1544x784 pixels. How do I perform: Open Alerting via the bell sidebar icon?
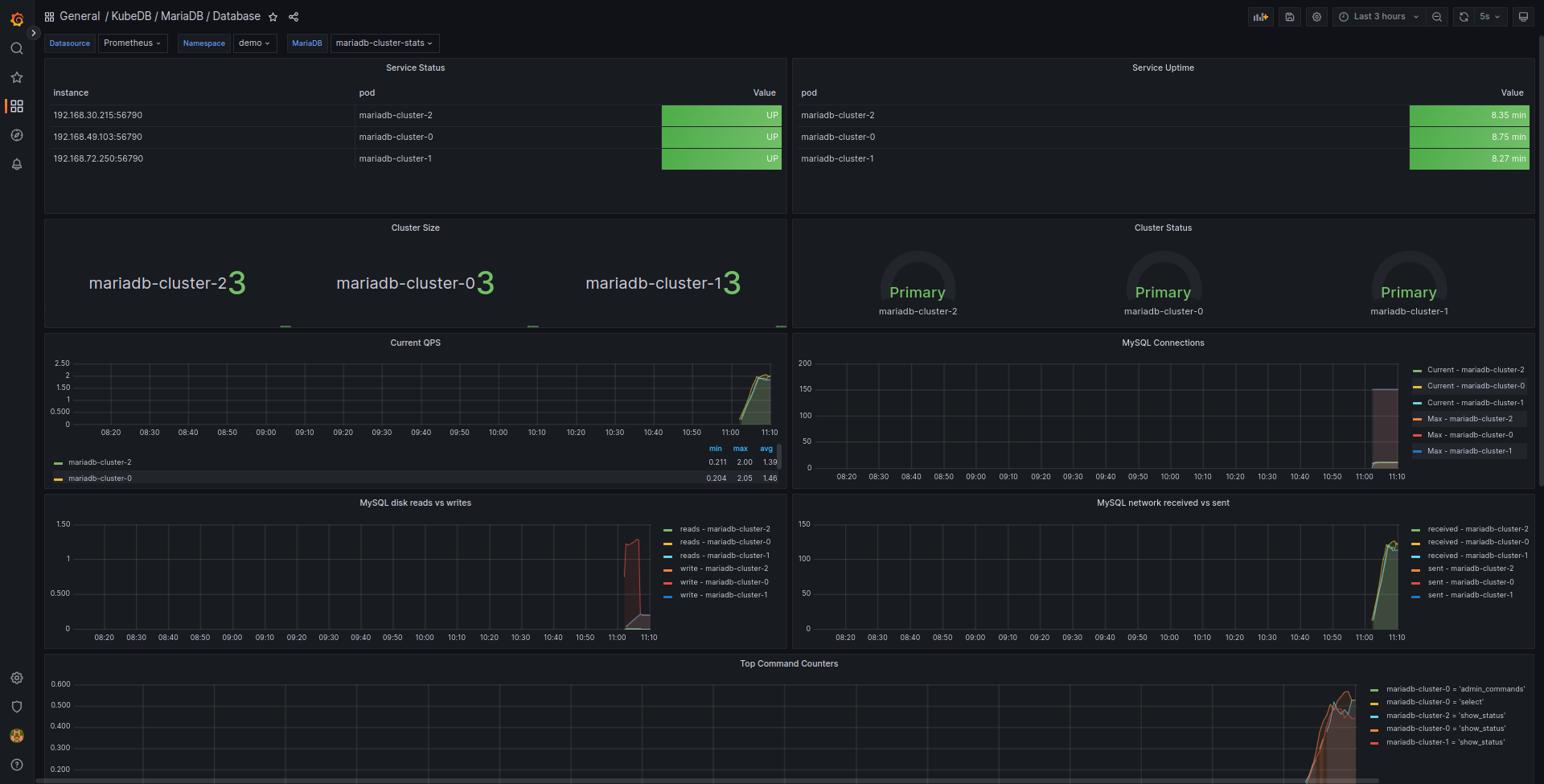click(16, 164)
